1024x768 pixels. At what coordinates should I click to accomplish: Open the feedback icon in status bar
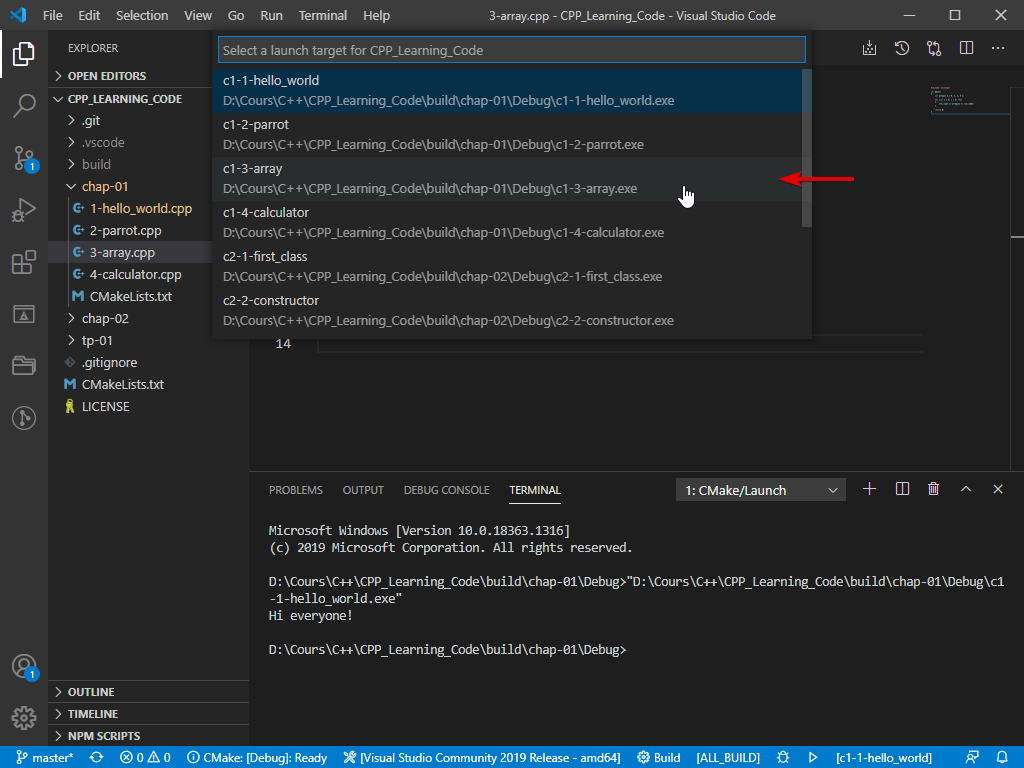(x=972, y=758)
